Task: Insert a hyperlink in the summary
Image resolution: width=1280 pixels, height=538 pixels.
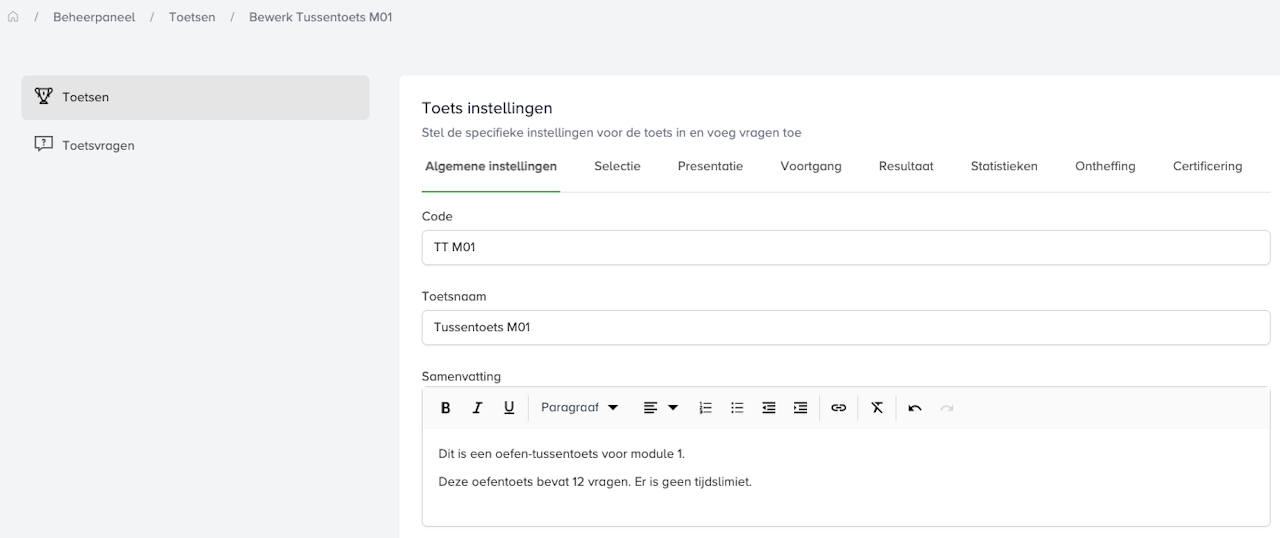Action: tap(839, 408)
